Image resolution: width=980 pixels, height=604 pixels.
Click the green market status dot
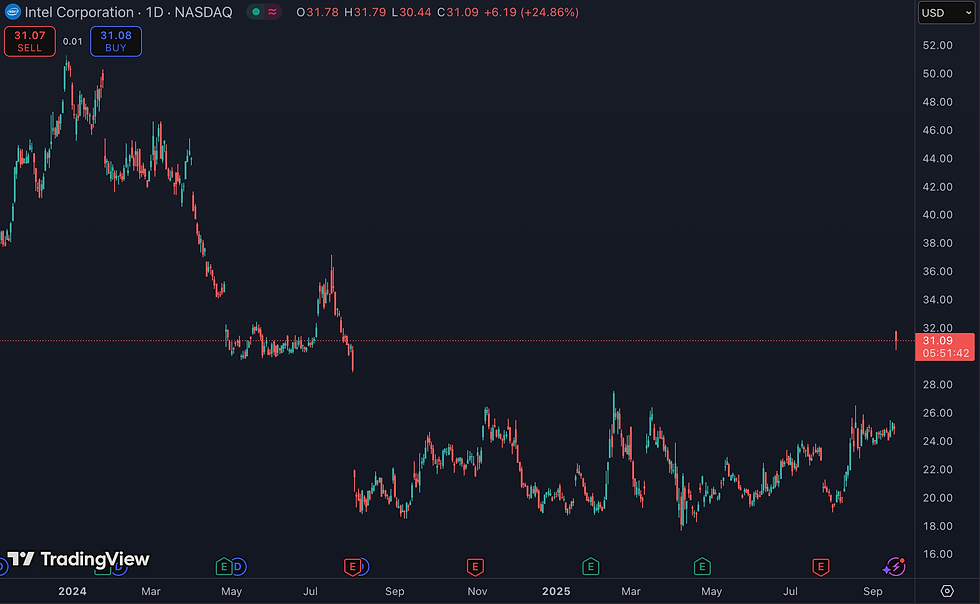pyautogui.click(x=256, y=12)
